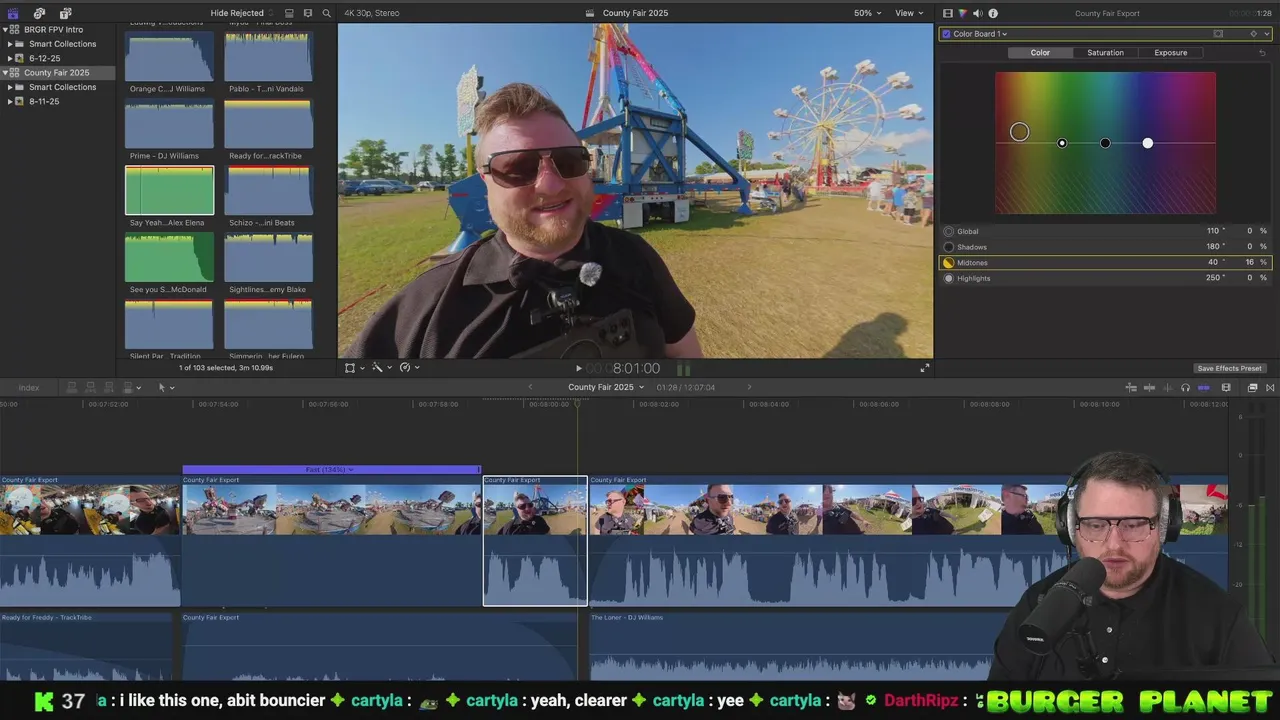Viewport: 1280px width, 720px height.
Task: Show the Video inspector icon
Action: click(948, 13)
